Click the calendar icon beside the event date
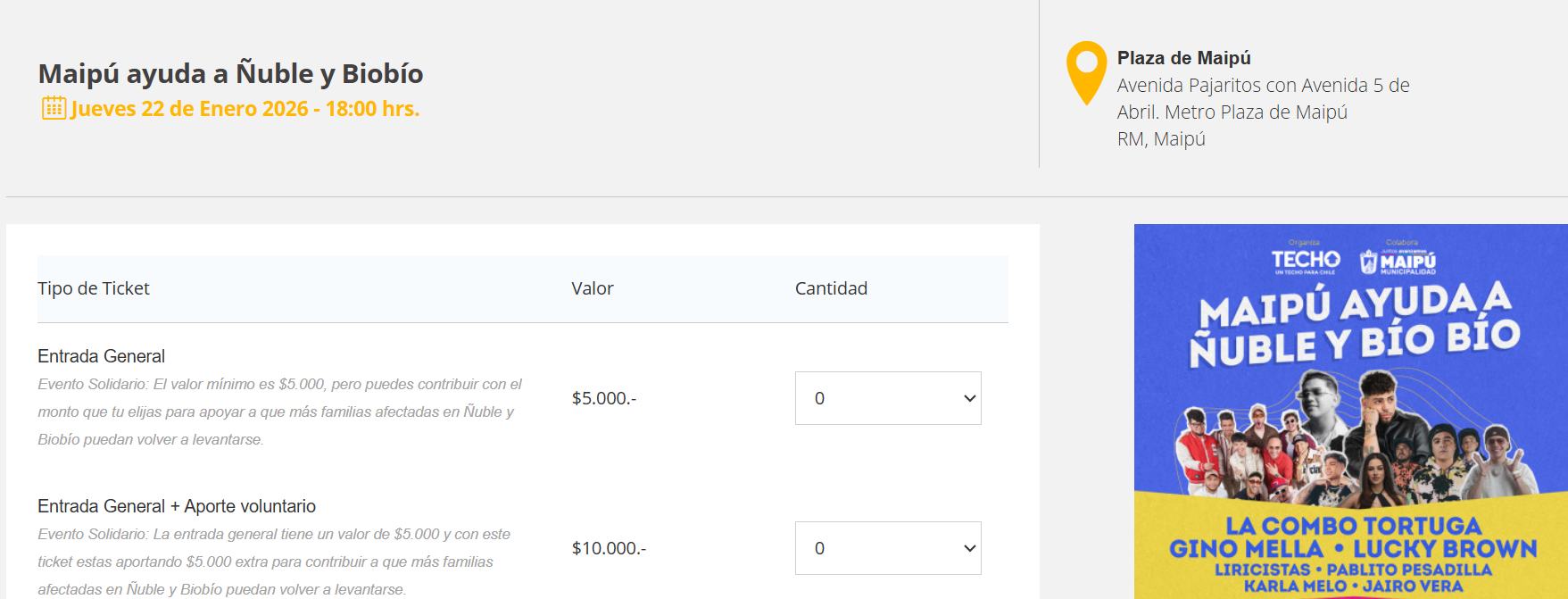Viewport: 1568px width, 599px height. [x=54, y=108]
